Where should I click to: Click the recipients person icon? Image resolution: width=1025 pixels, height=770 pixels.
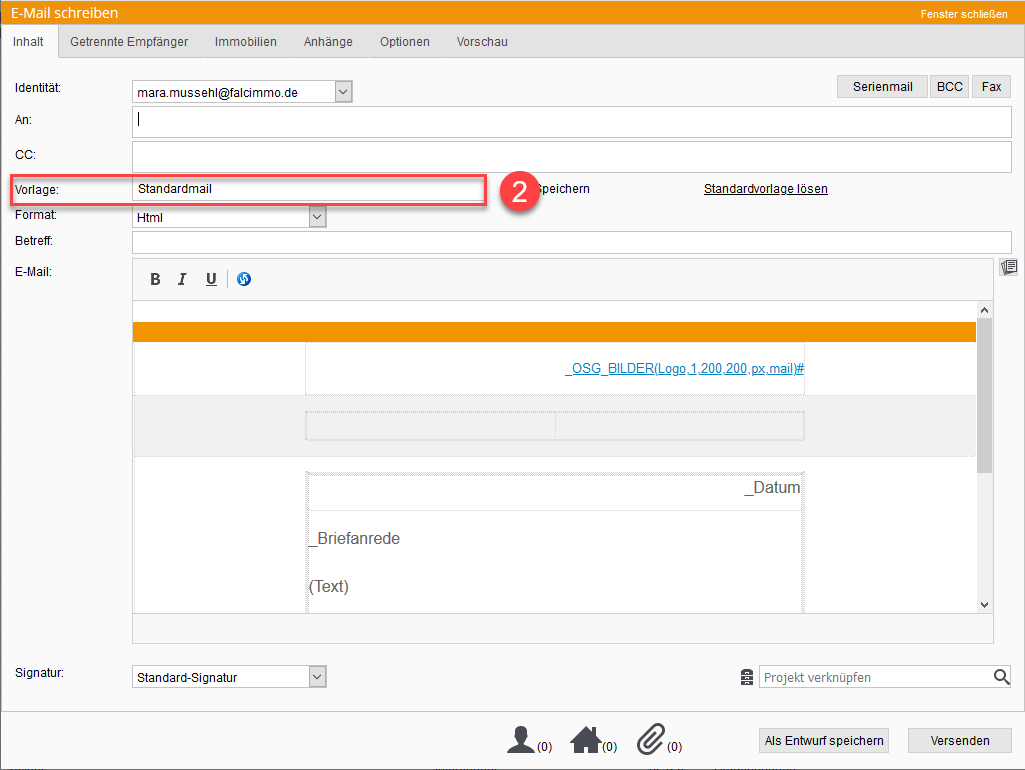(x=521, y=740)
